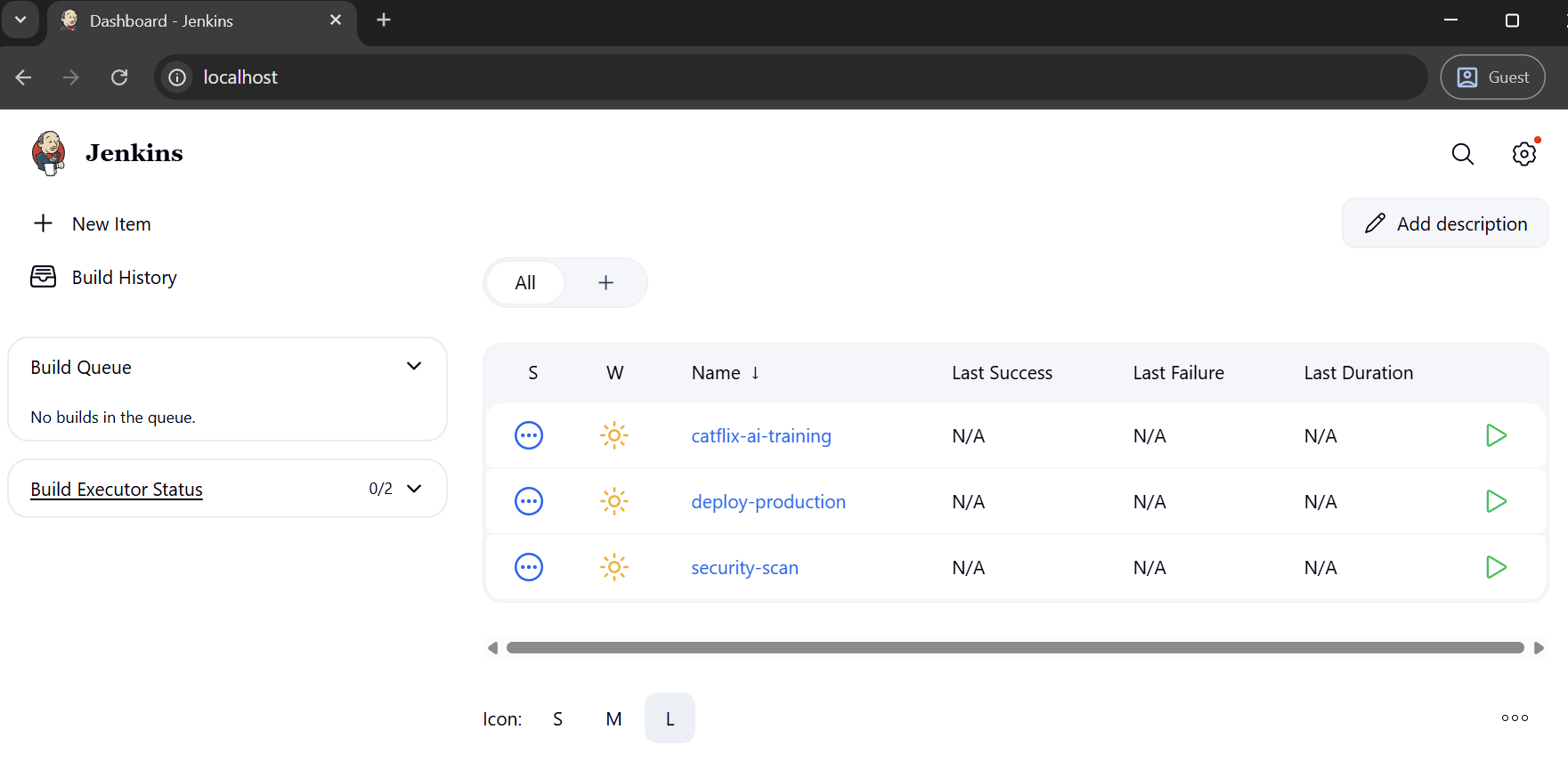
Task: Create a new view with plus tab
Action: tap(605, 283)
